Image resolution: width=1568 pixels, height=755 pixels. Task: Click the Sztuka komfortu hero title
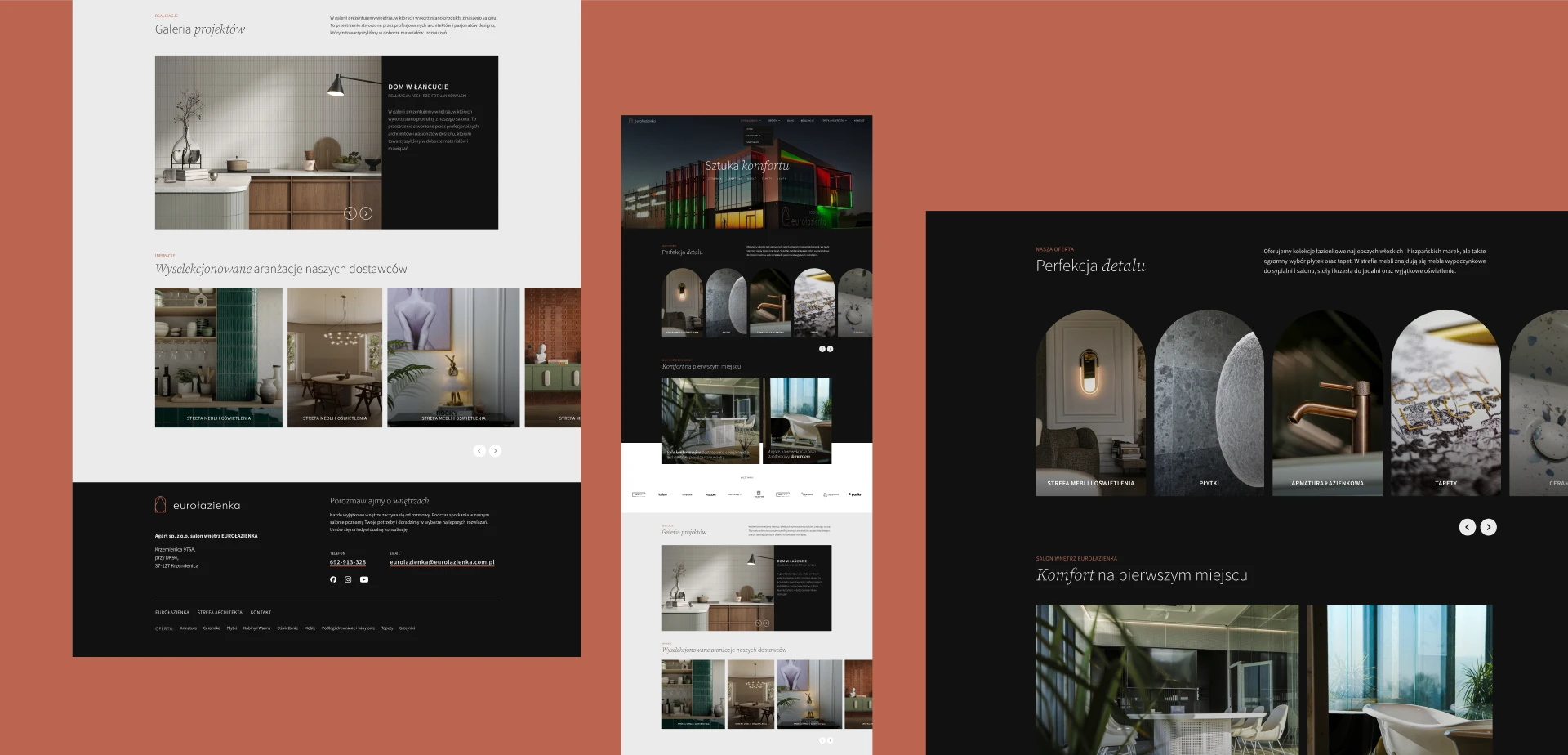pyautogui.click(x=747, y=166)
